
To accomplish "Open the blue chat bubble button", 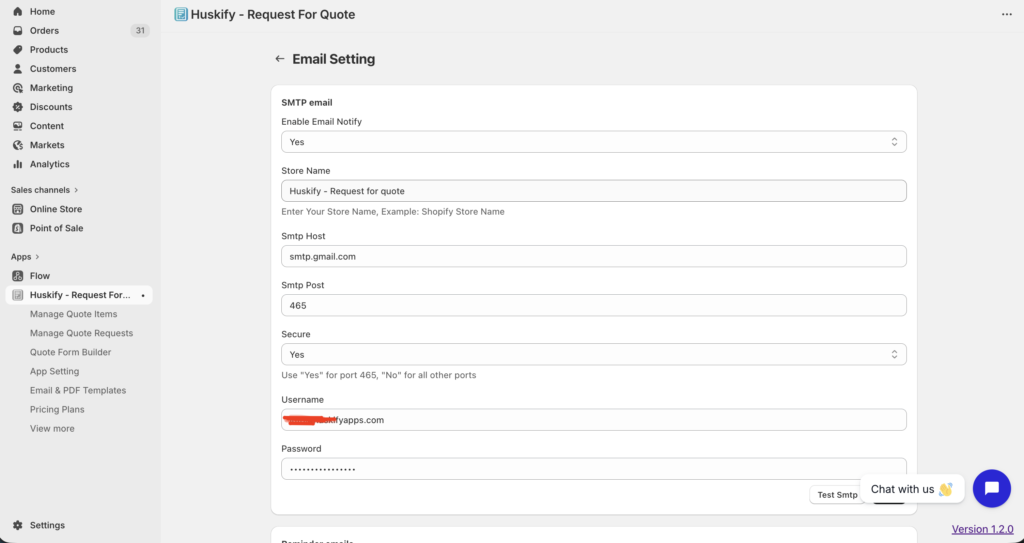I will [991, 488].
